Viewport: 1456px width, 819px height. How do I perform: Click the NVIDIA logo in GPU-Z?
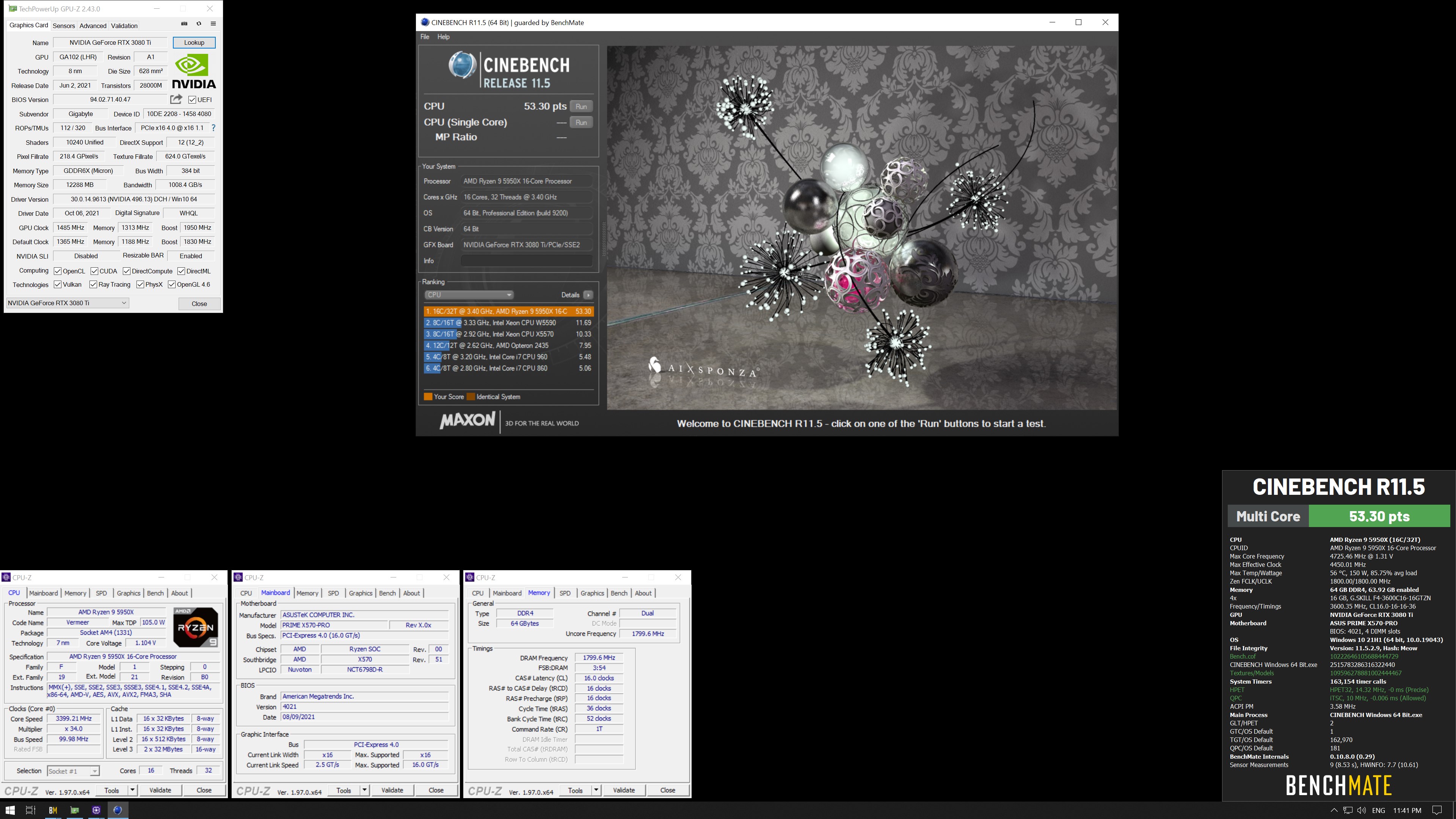point(194,71)
